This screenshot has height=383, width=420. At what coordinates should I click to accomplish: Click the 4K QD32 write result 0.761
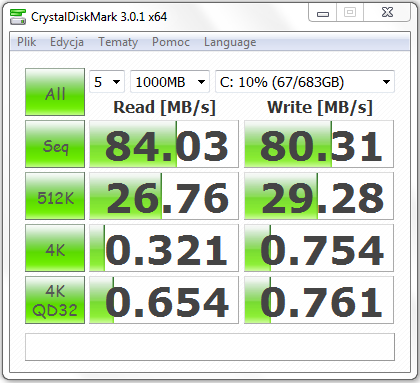tap(319, 300)
